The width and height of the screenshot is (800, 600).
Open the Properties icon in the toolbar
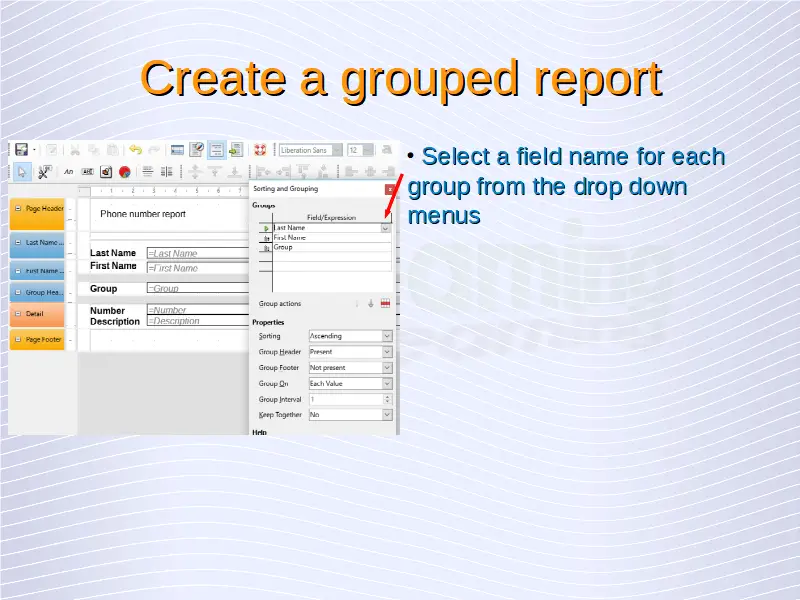(x=196, y=150)
